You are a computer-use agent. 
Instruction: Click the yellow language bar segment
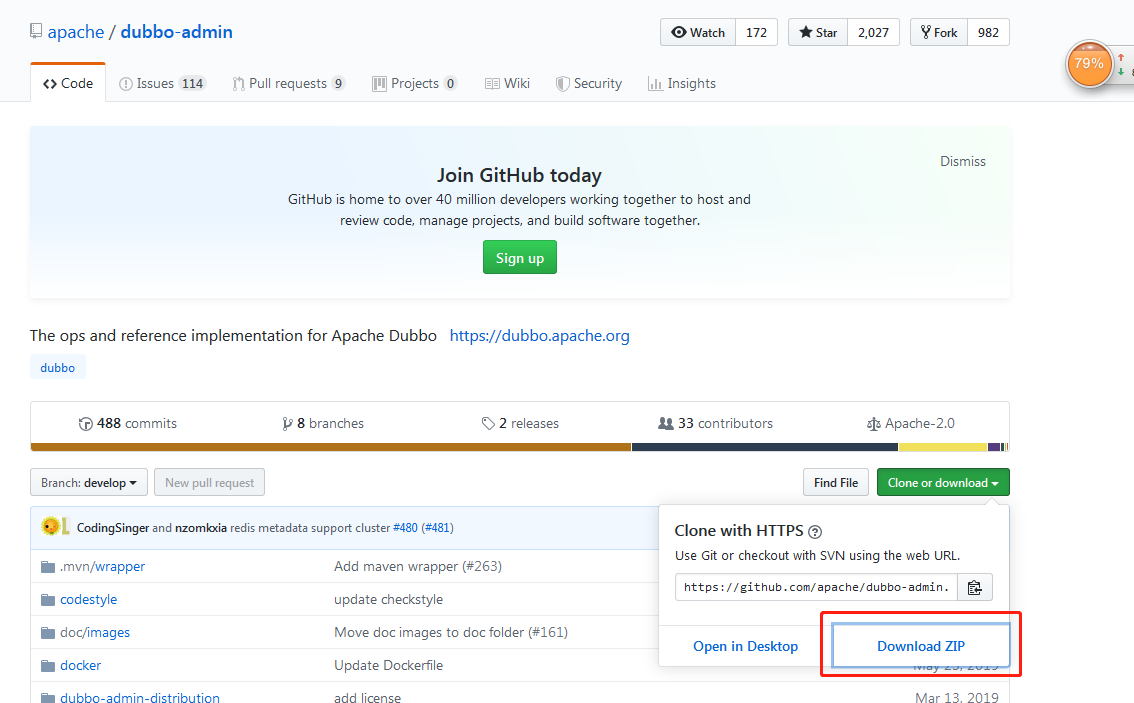943,447
